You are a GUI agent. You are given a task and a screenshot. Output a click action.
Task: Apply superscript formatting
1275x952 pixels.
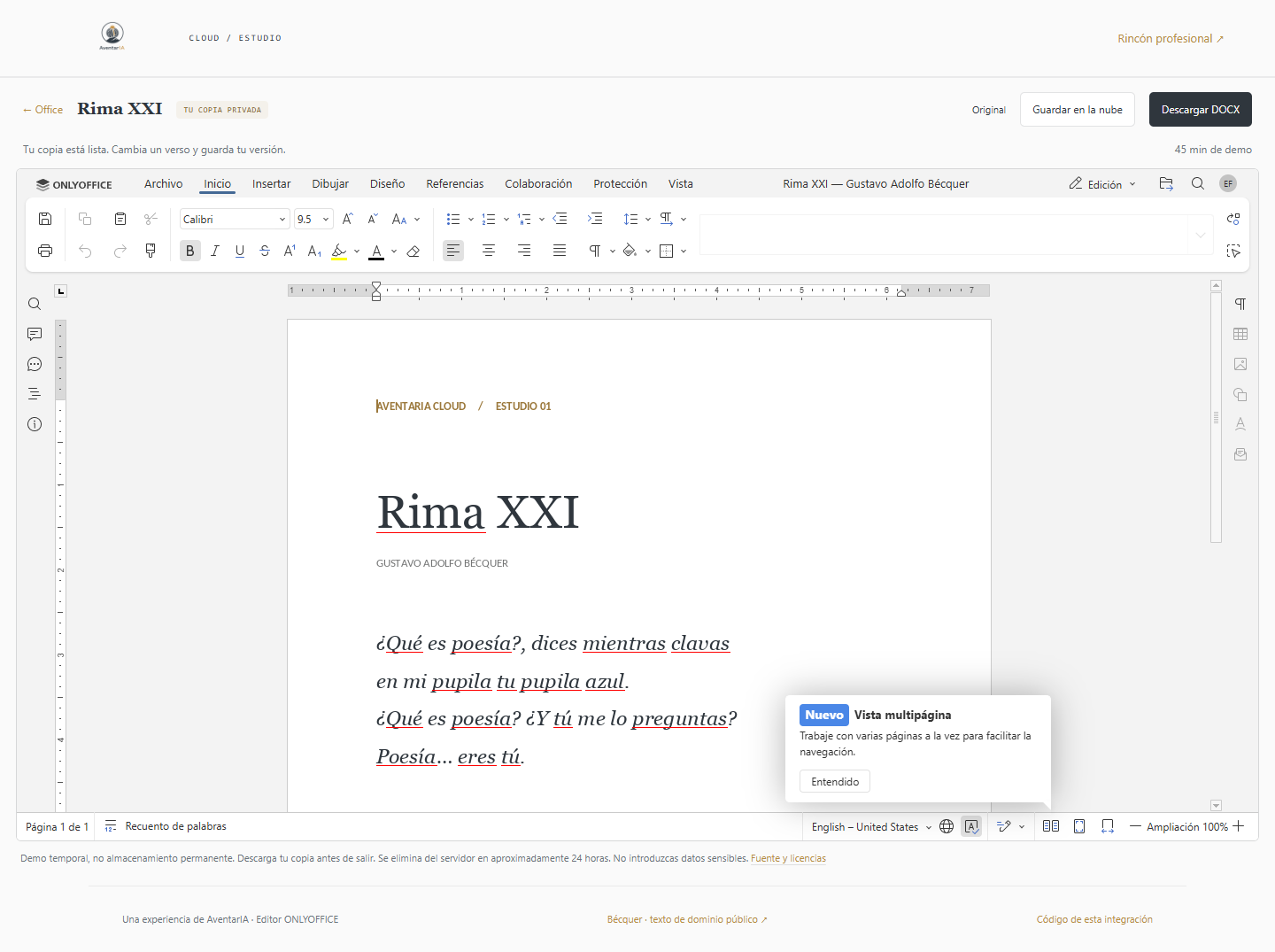(x=290, y=251)
